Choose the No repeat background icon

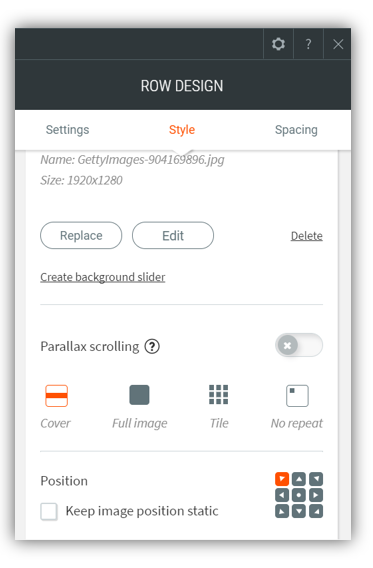pyautogui.click(x=299, y=398)
